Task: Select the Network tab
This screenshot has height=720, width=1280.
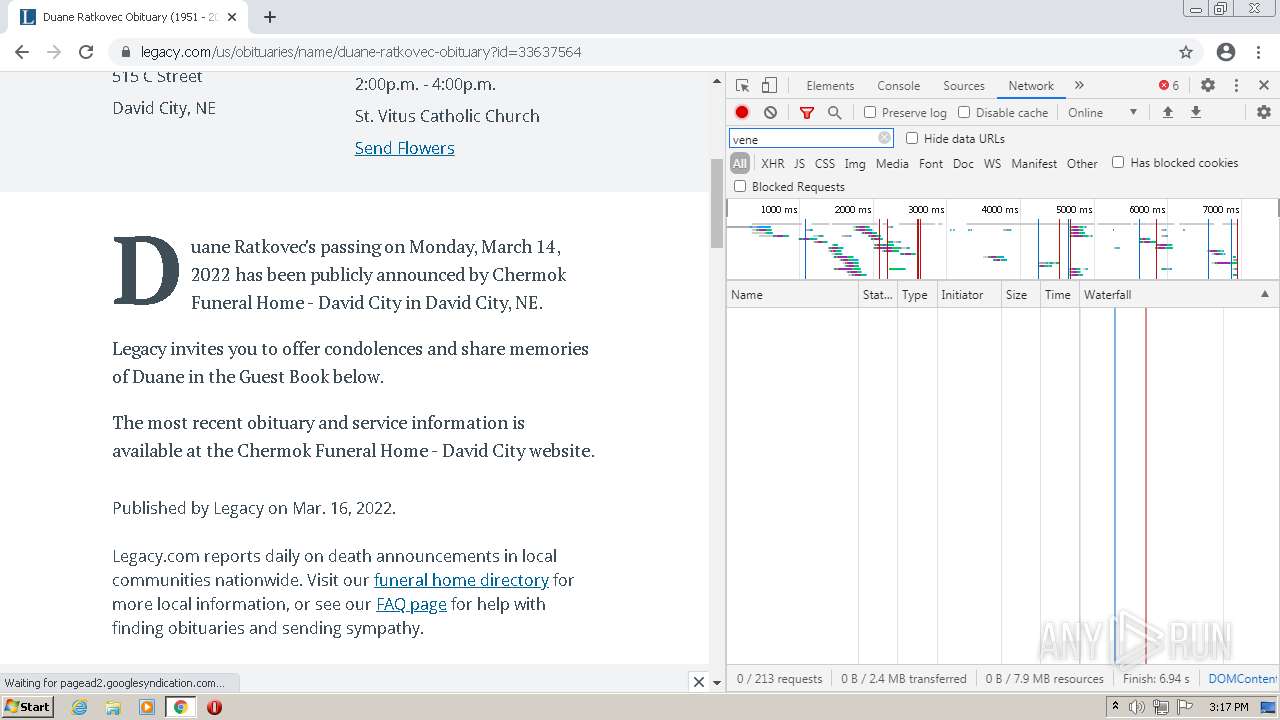Action: (1031, 86)
